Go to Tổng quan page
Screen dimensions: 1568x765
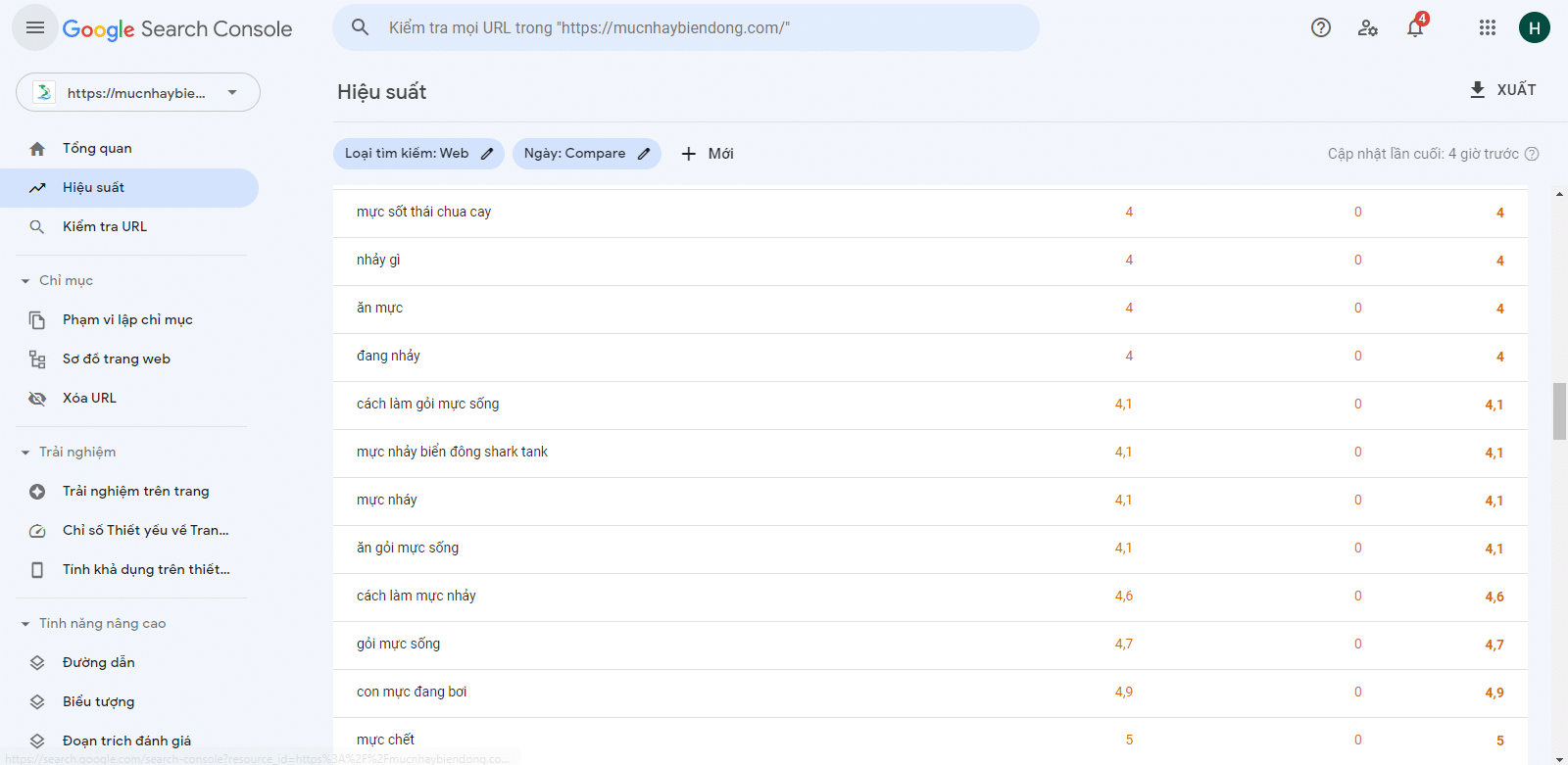pos(97,149)
